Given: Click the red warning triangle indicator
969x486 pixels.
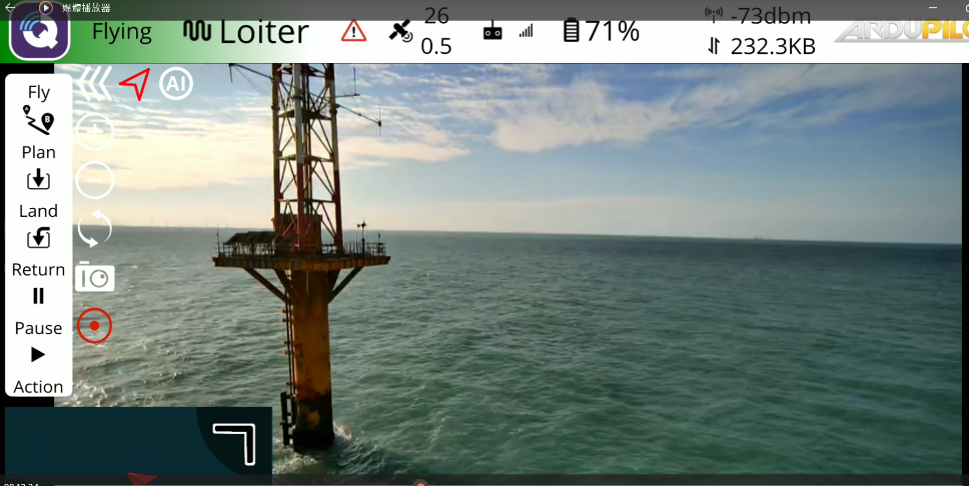Looking at the screenshot, I should pos(353,31).
